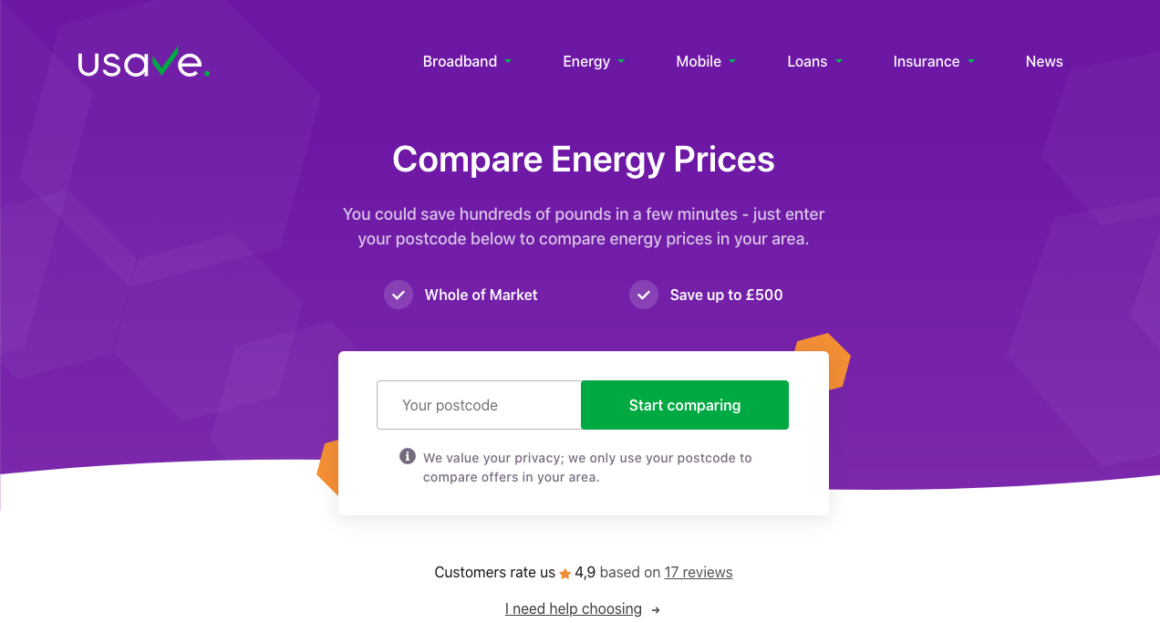Click the arrow next to I need help choosing
The height and width of the screenshot is (623, 1160).
pyautogui.click(x=656, y=609)
